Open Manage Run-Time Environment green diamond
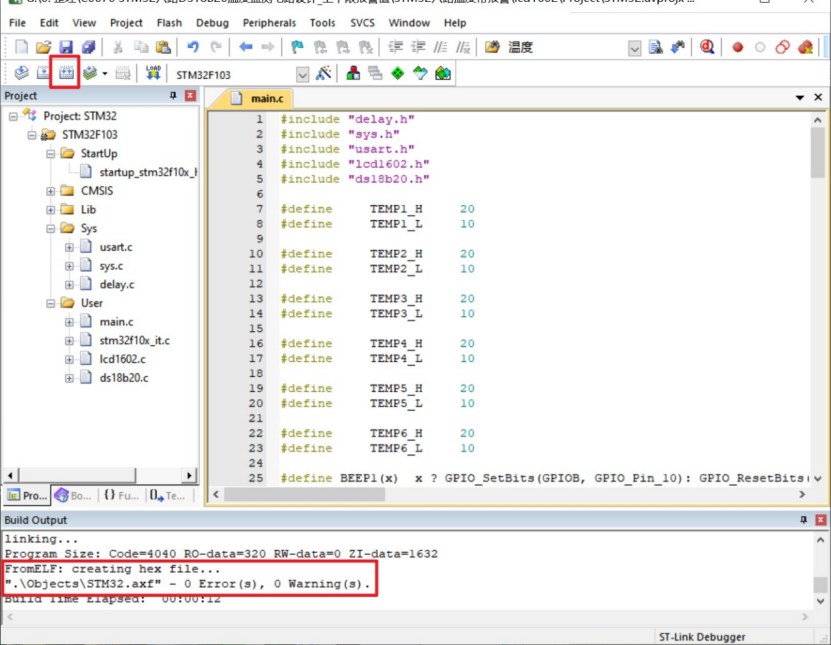The width and height of the screenshot is (831, 645). 397,73
